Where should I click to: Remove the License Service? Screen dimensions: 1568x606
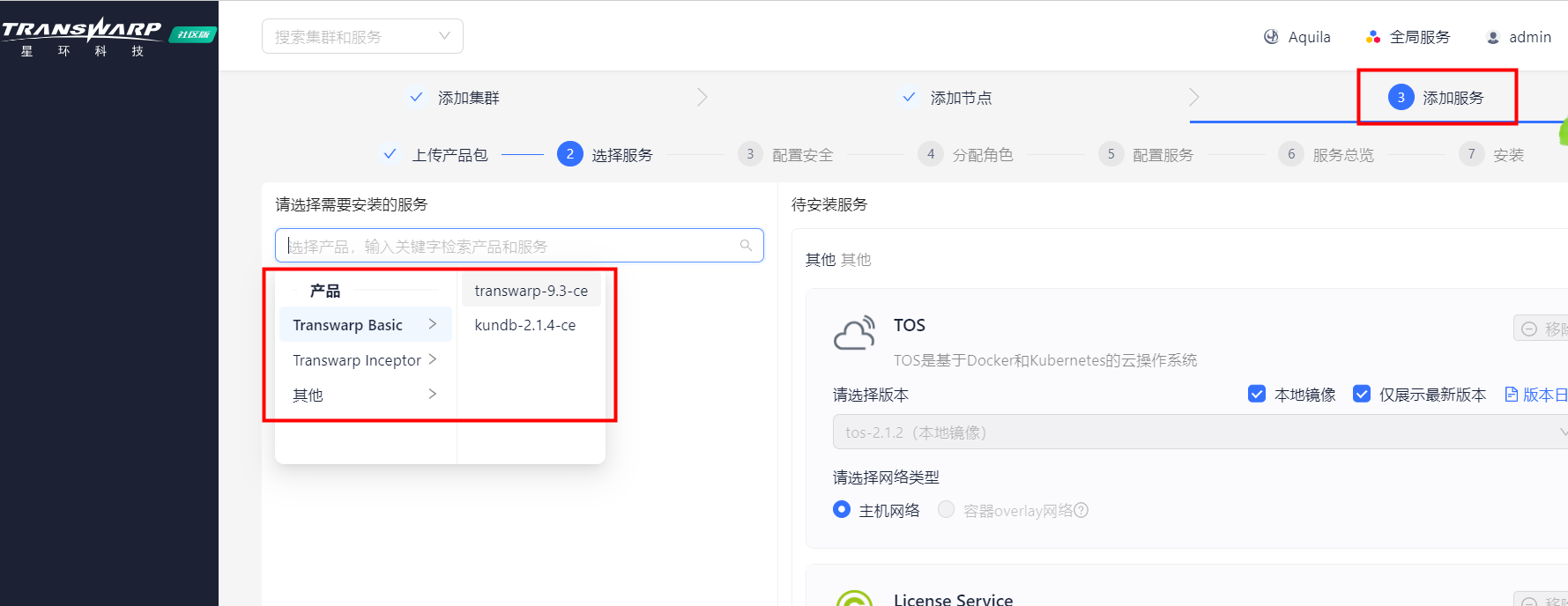(x=1541, y=599)
